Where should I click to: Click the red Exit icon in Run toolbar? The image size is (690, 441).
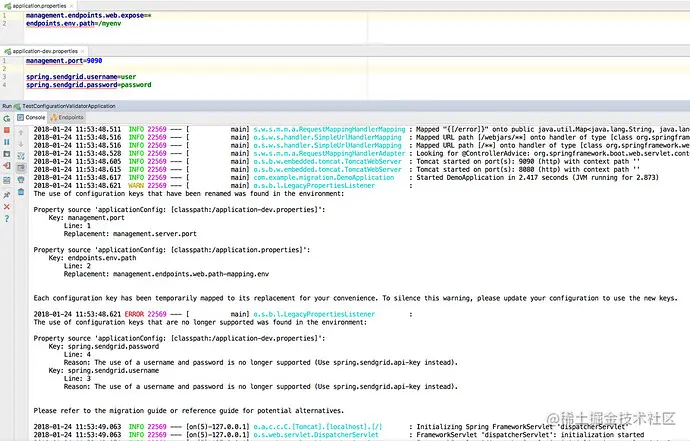point(7,166)
